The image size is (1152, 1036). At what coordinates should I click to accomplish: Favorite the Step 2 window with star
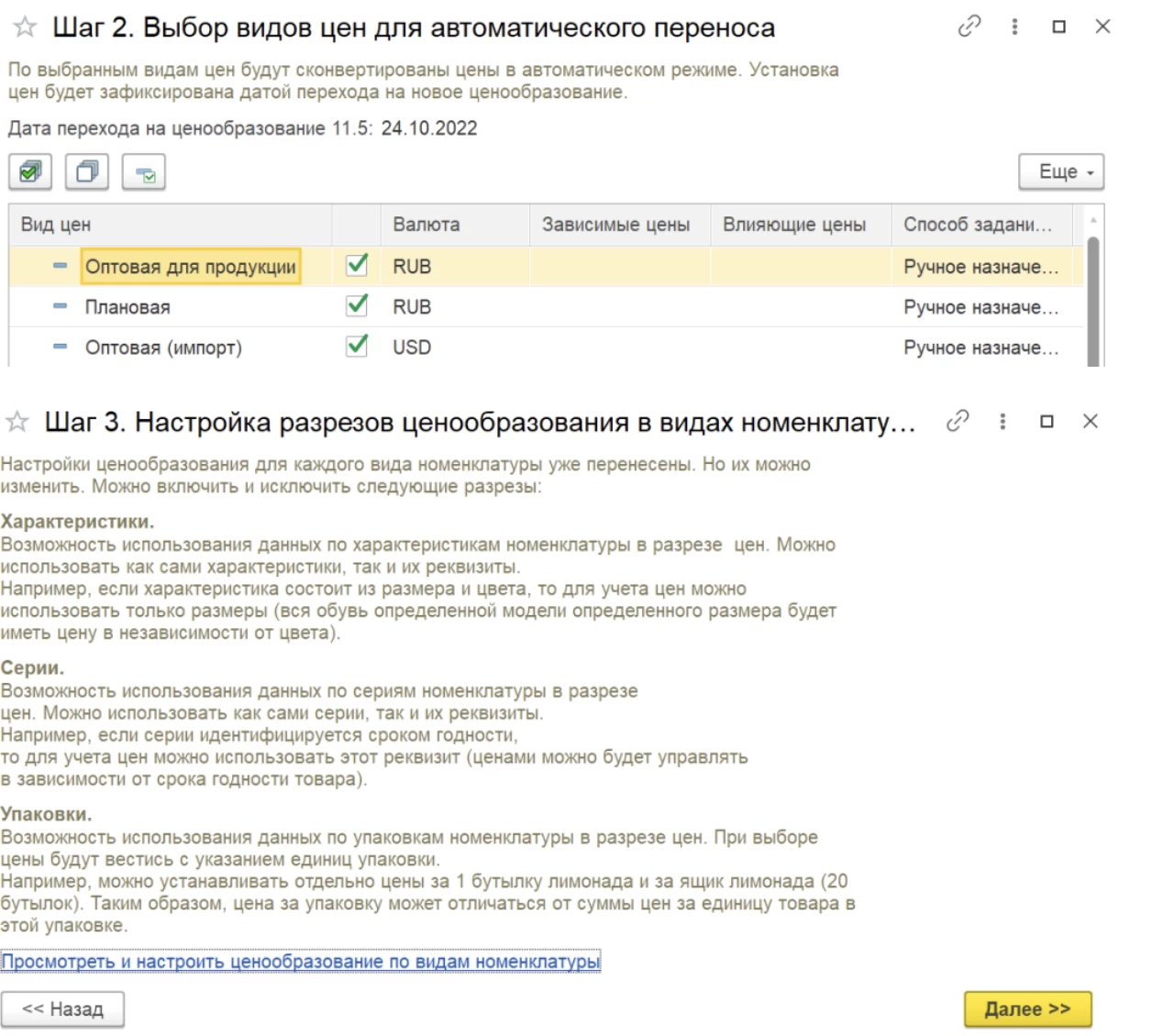[25, 28]
